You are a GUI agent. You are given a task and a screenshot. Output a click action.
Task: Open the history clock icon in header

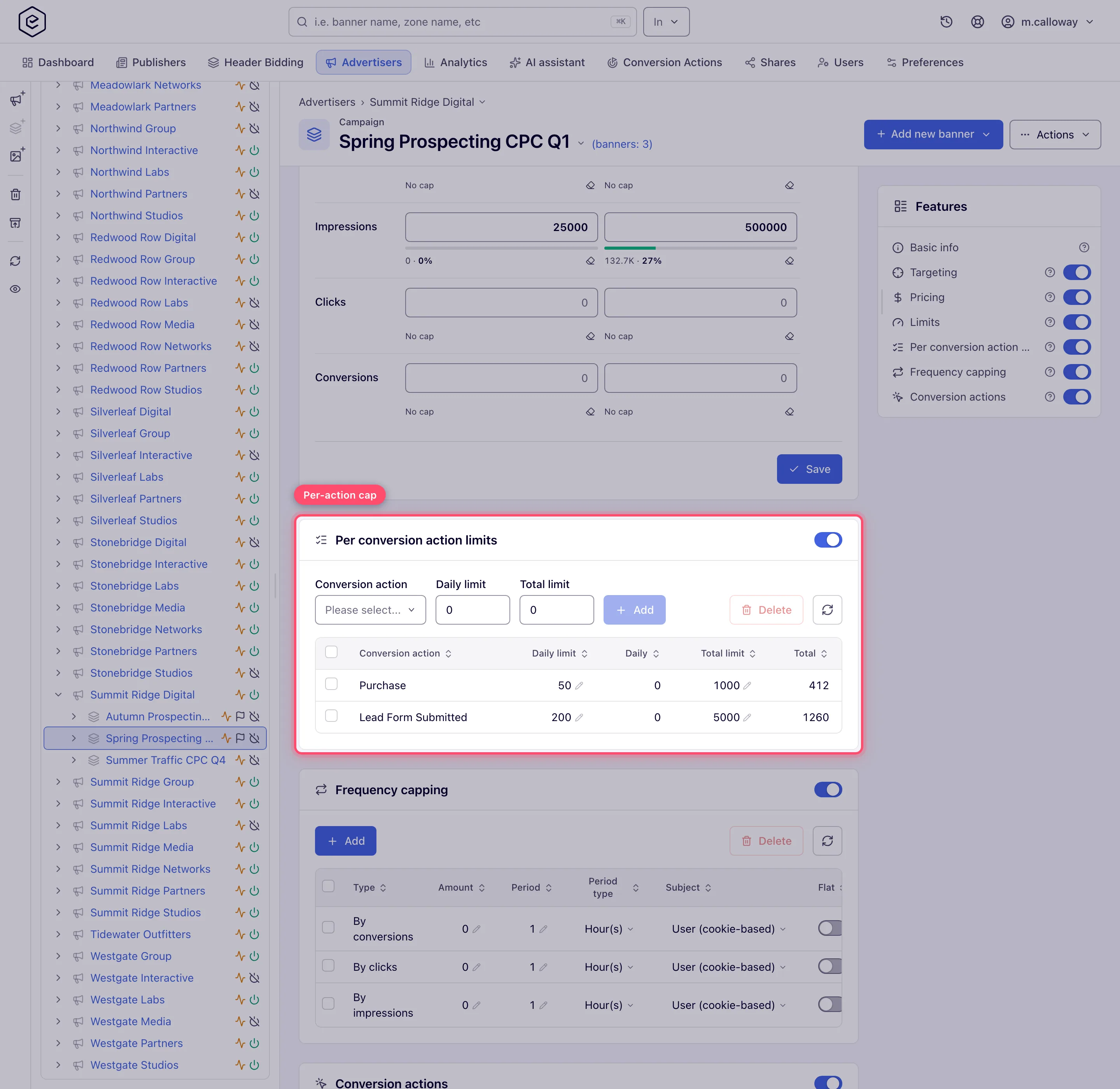pos(946,22)
